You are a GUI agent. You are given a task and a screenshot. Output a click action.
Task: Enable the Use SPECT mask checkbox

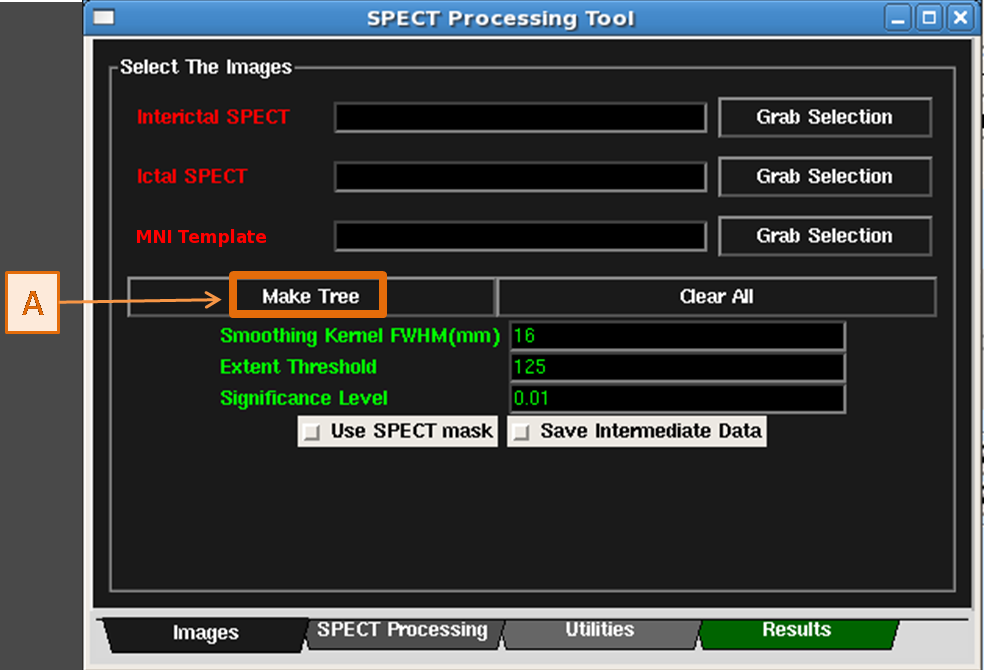coord(313,432)
